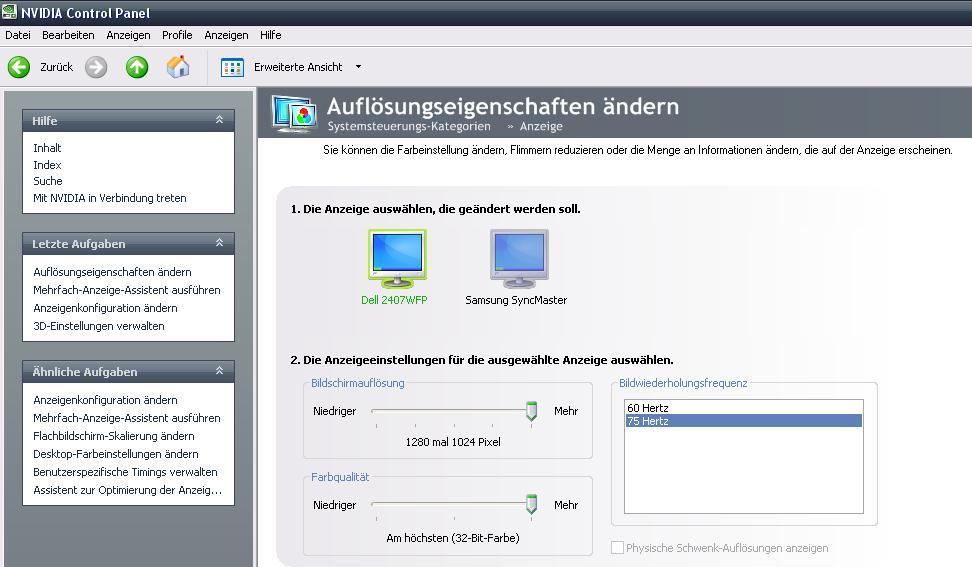Click the green Zurück back arrow icon

[x=19, y=67]
